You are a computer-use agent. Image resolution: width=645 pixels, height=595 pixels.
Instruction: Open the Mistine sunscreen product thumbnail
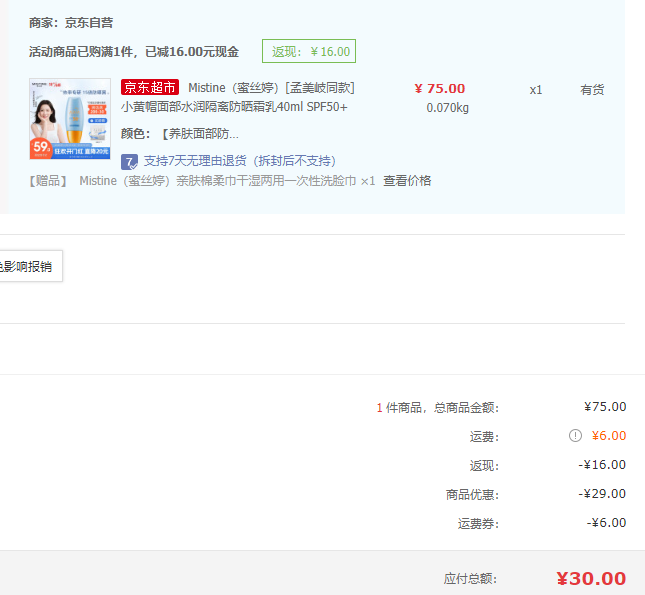click(x=70, y=119)
